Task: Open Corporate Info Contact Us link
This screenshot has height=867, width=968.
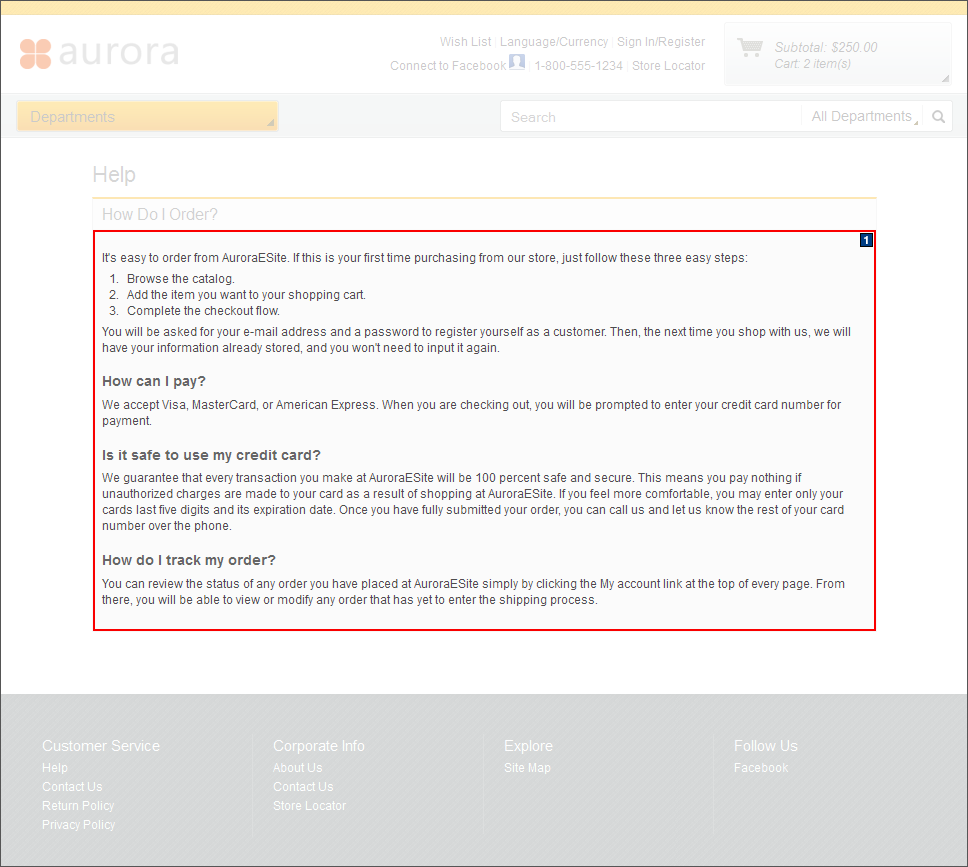Action: pos(303,787)
